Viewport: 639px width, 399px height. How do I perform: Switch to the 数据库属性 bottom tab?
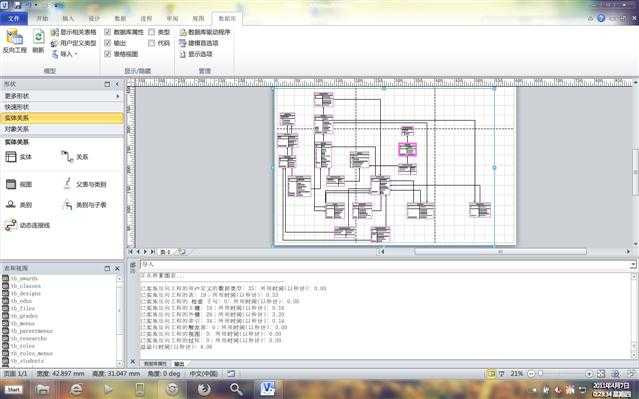[155, 364]
